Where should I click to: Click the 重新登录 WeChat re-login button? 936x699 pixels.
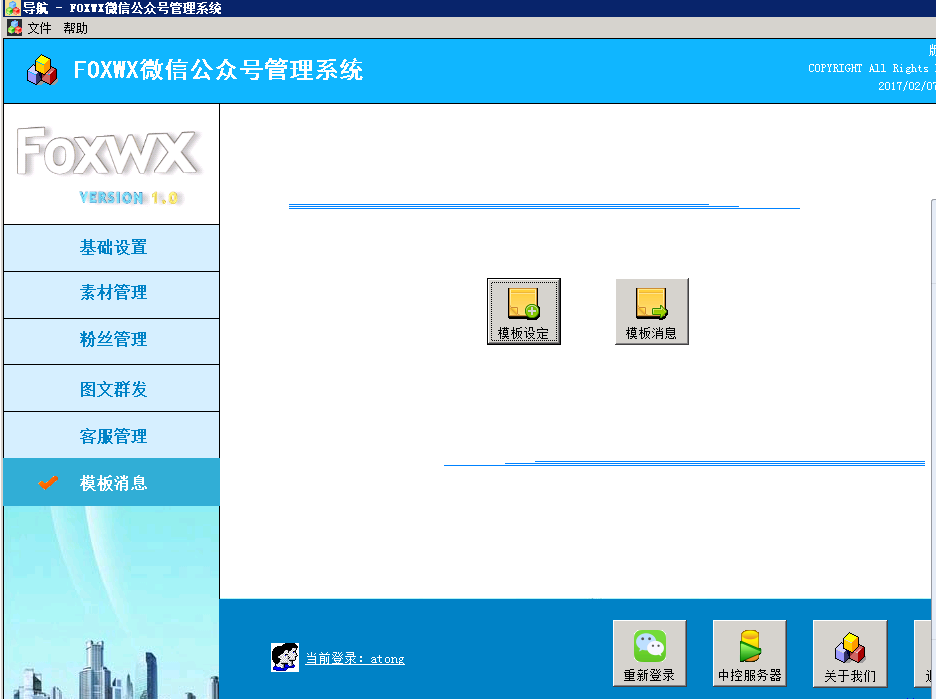[649, 653]
